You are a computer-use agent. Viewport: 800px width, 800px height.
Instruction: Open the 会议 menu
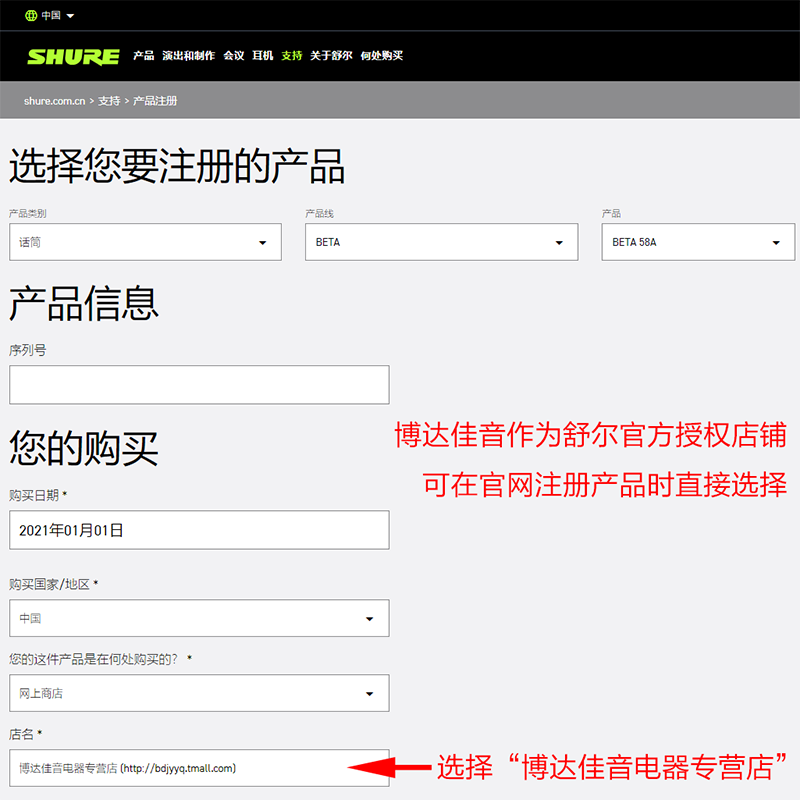coord(234,56)
